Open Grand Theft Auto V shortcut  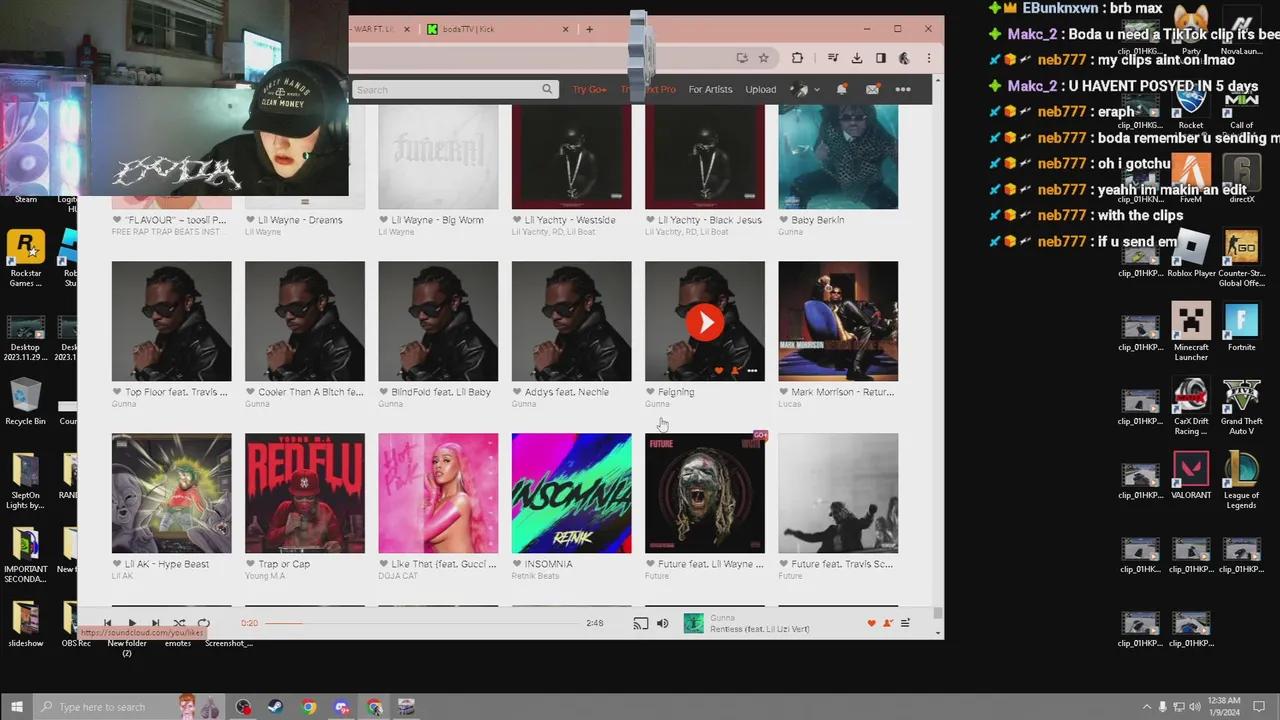[1241, 407]
